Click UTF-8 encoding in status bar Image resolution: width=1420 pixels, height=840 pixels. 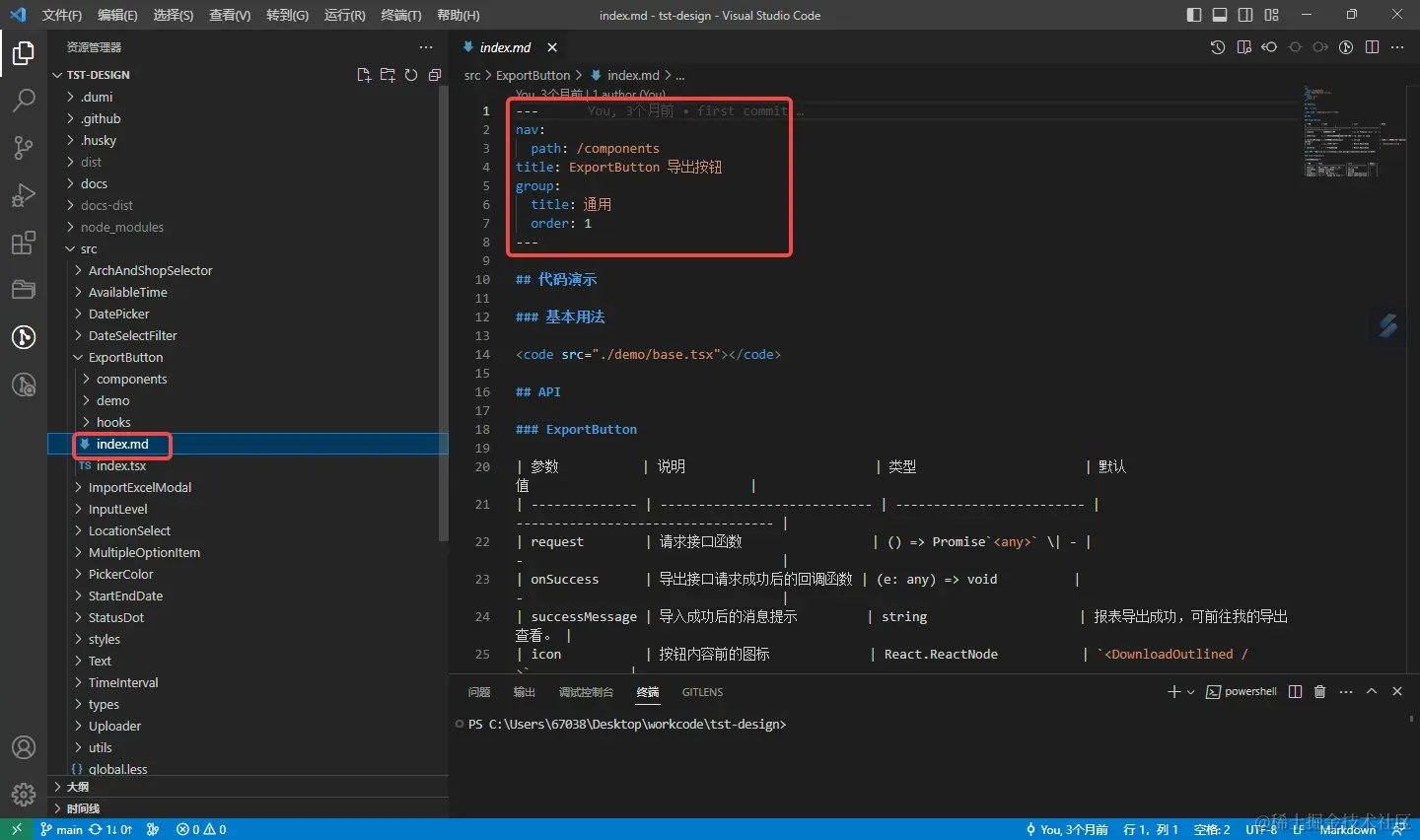tap(1261, 829)
